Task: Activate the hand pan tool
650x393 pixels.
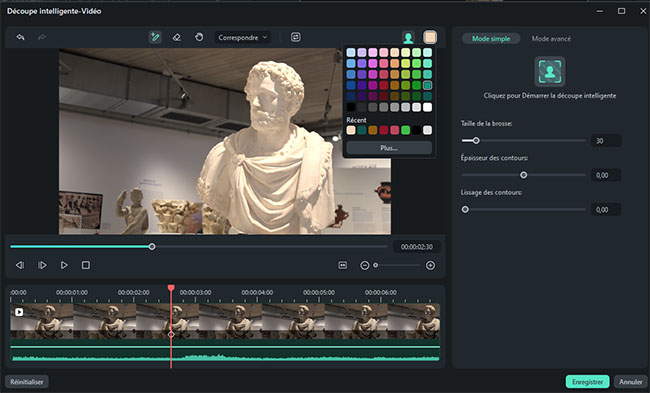Action: (x=199, y=37)
